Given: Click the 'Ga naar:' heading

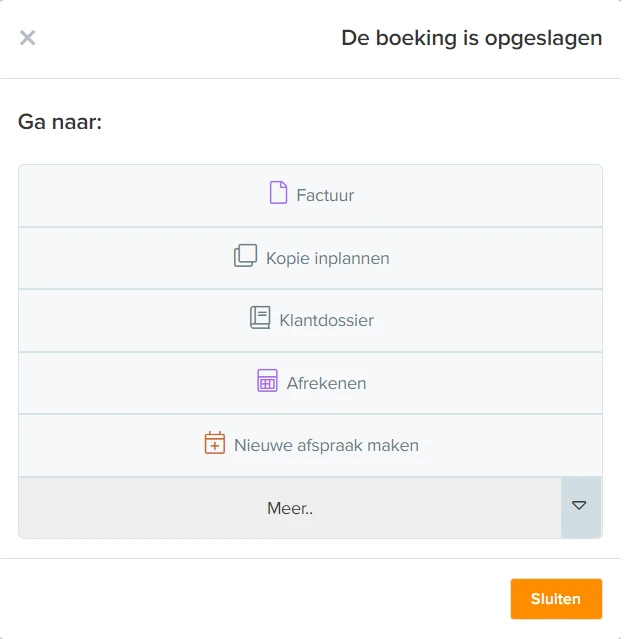Looking at the screenshot, I should click(x=60, y=122).
